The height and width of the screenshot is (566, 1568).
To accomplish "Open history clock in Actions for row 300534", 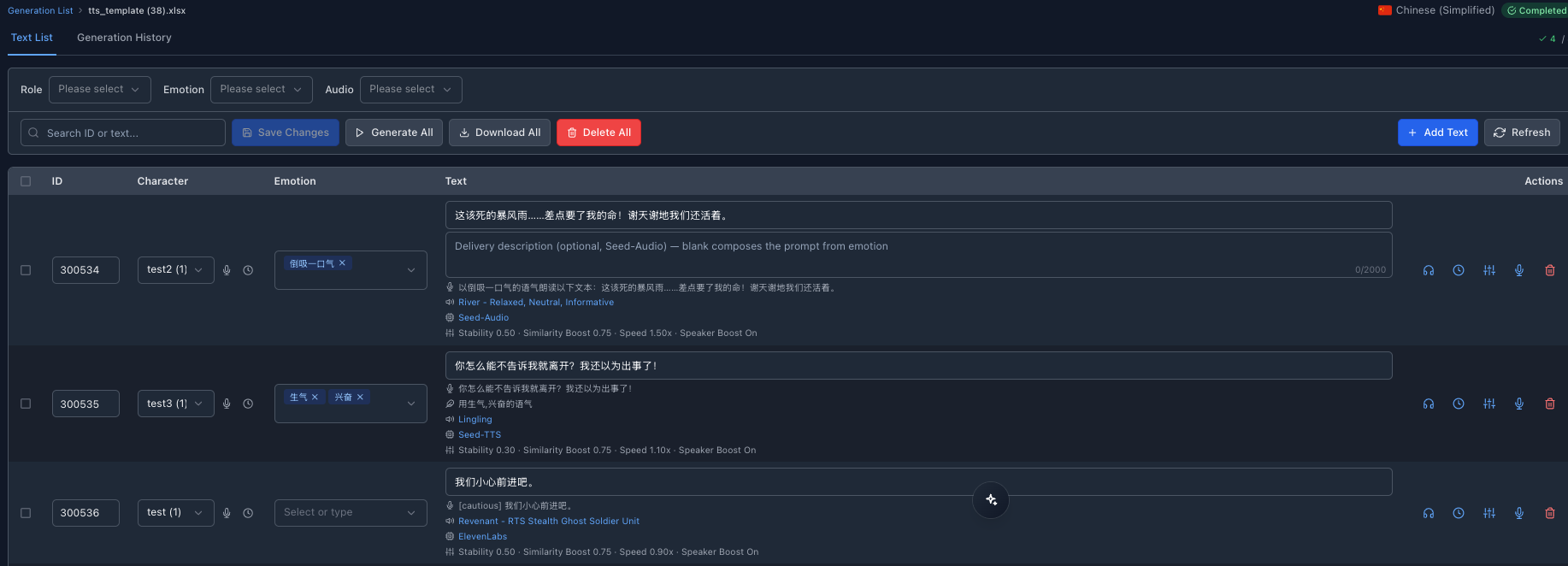I will click(x=1459, y=270).
